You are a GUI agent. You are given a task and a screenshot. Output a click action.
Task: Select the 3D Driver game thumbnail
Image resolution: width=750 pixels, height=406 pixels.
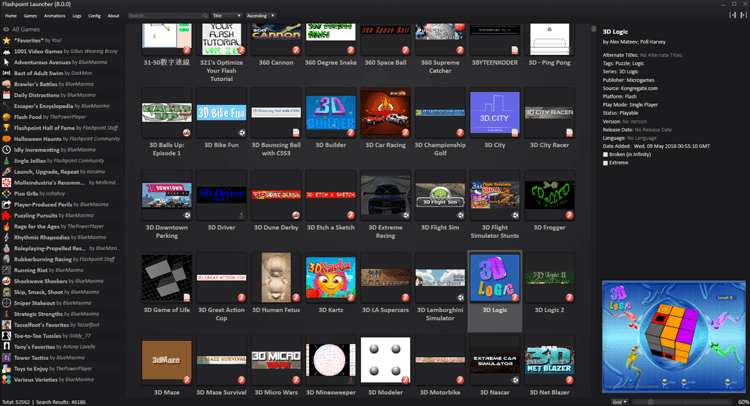[221, 196]
